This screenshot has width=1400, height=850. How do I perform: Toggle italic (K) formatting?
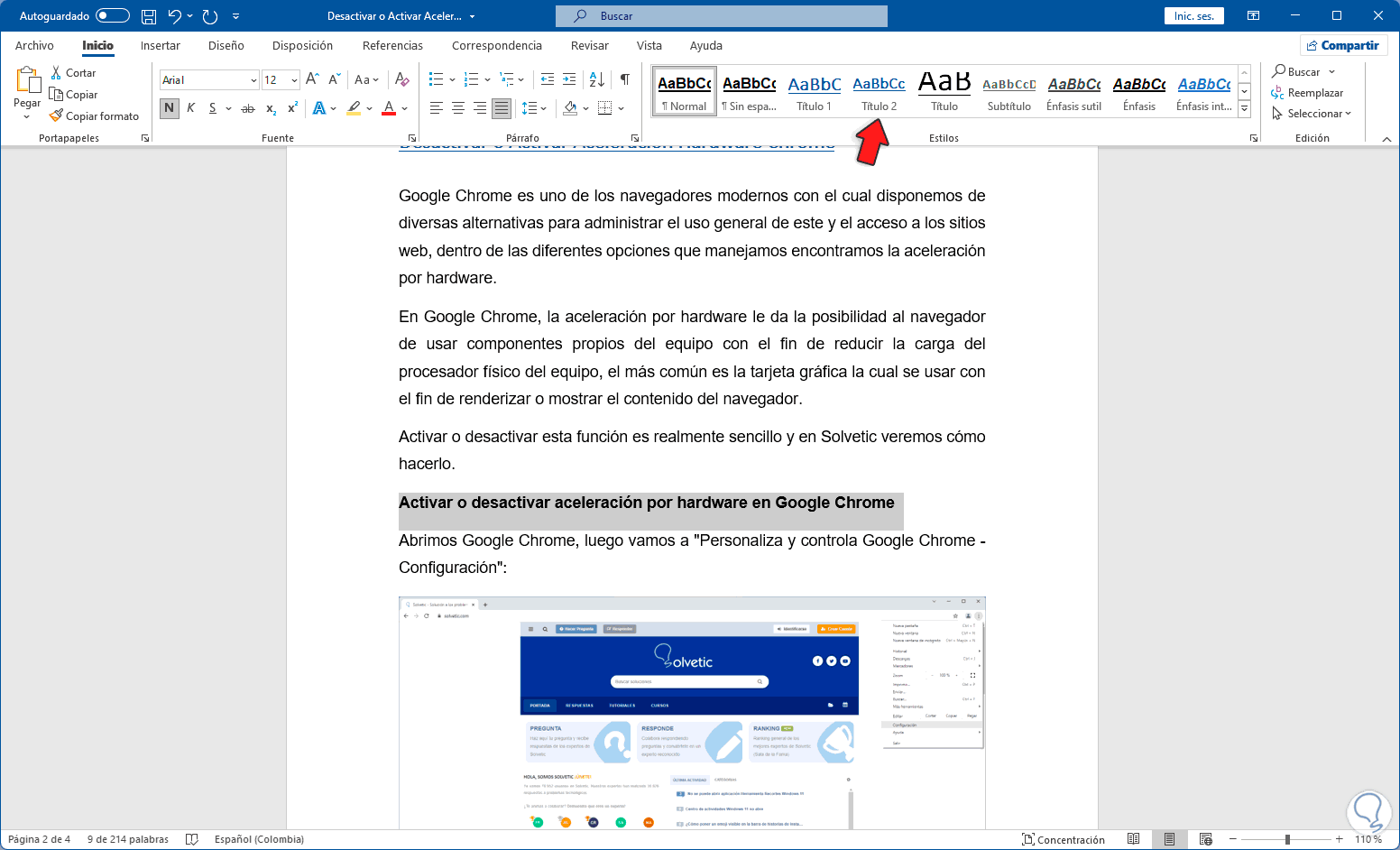pyautogui.click(x=191, y=108)
